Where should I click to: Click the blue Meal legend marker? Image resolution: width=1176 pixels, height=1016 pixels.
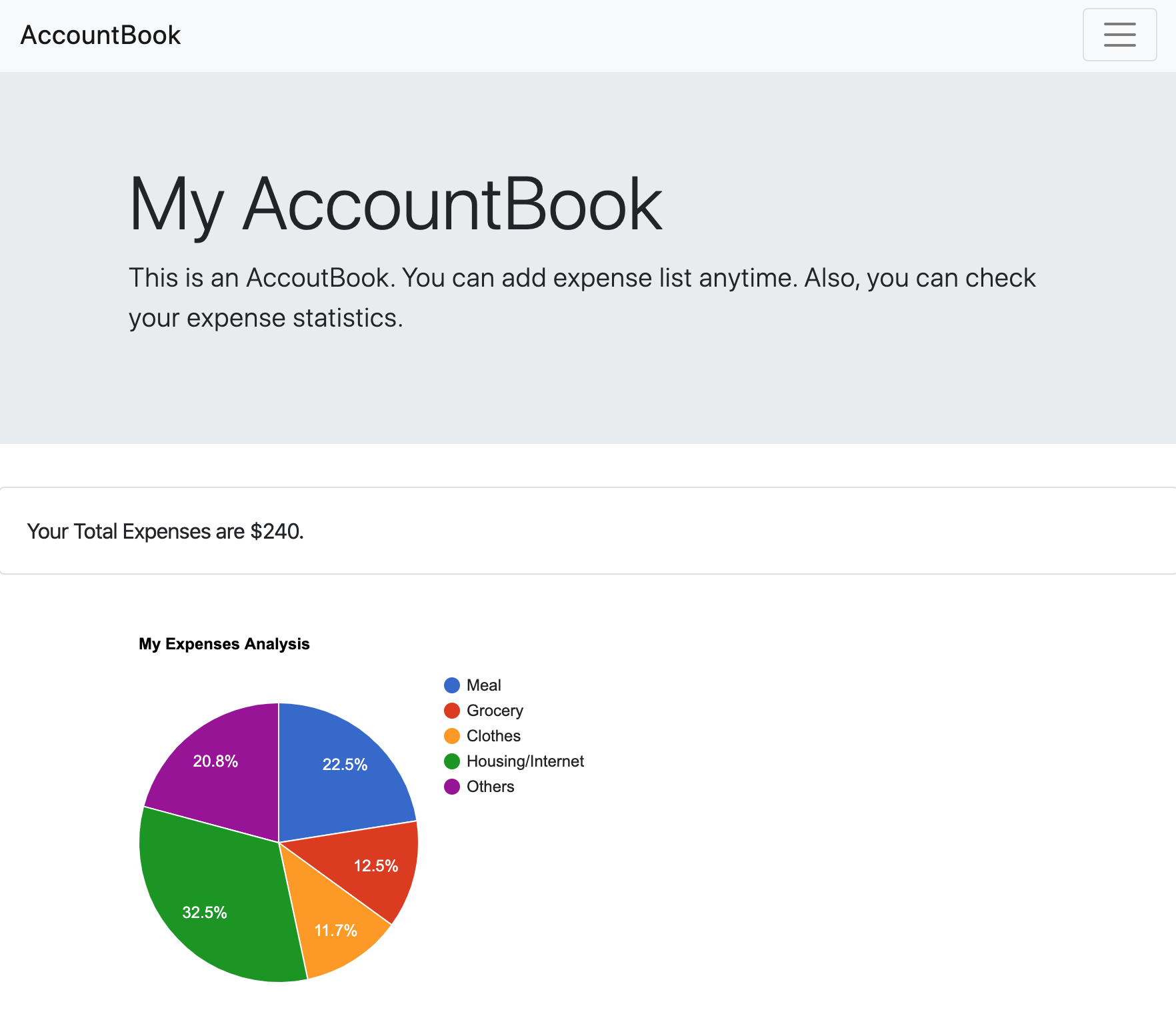(452, 685)
